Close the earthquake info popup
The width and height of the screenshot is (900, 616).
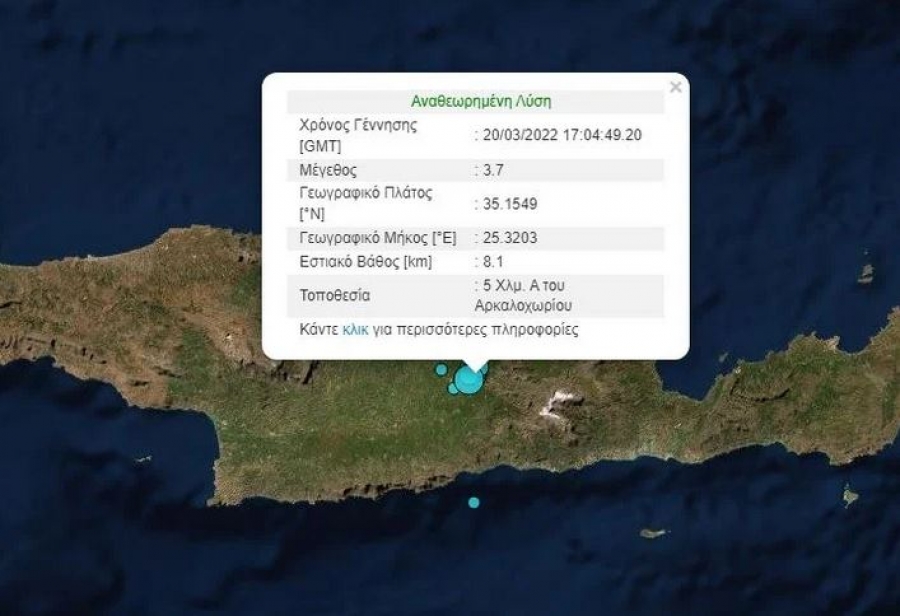coord(676,88)
